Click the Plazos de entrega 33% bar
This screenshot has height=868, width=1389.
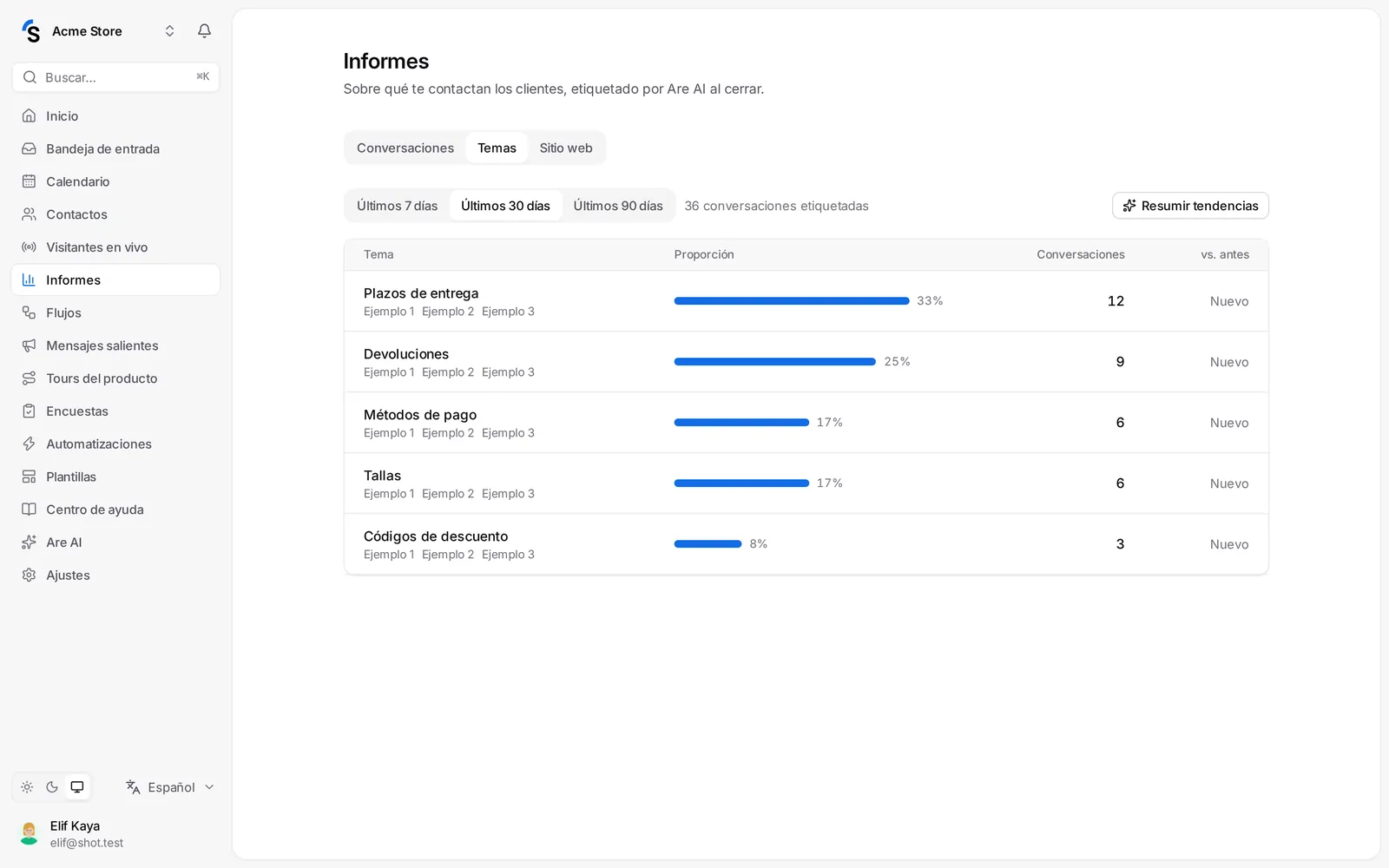pyautogui.click(x=792, y=301)
